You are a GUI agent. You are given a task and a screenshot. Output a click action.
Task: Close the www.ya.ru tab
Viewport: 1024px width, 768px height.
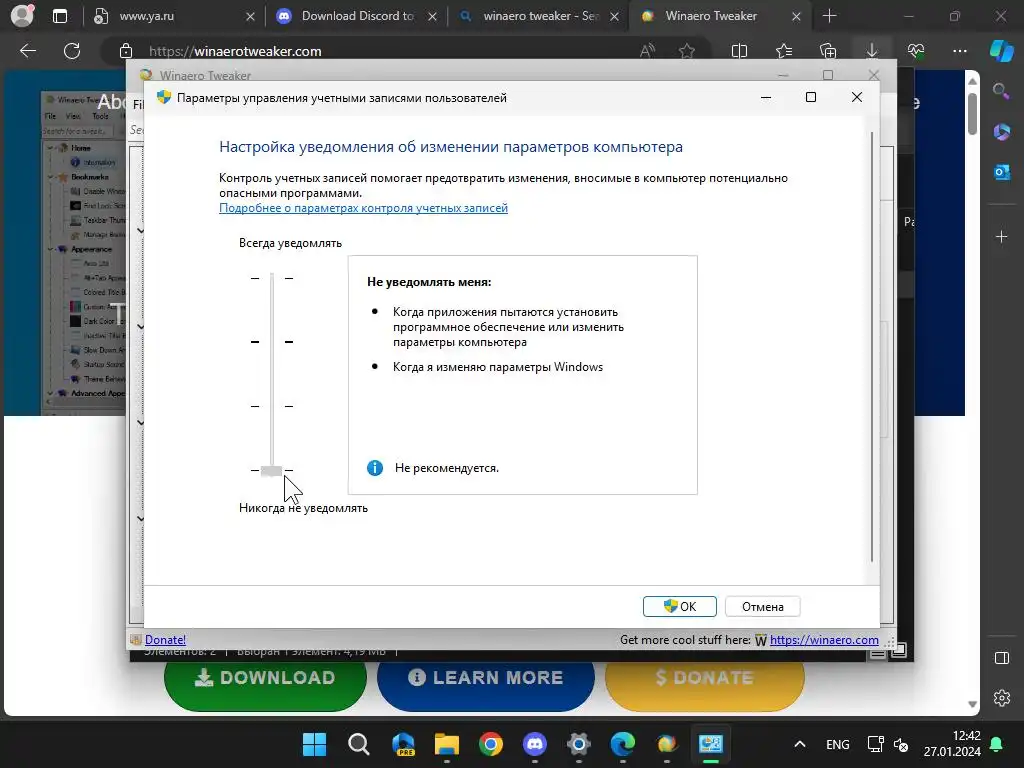(x=250, y=17)
